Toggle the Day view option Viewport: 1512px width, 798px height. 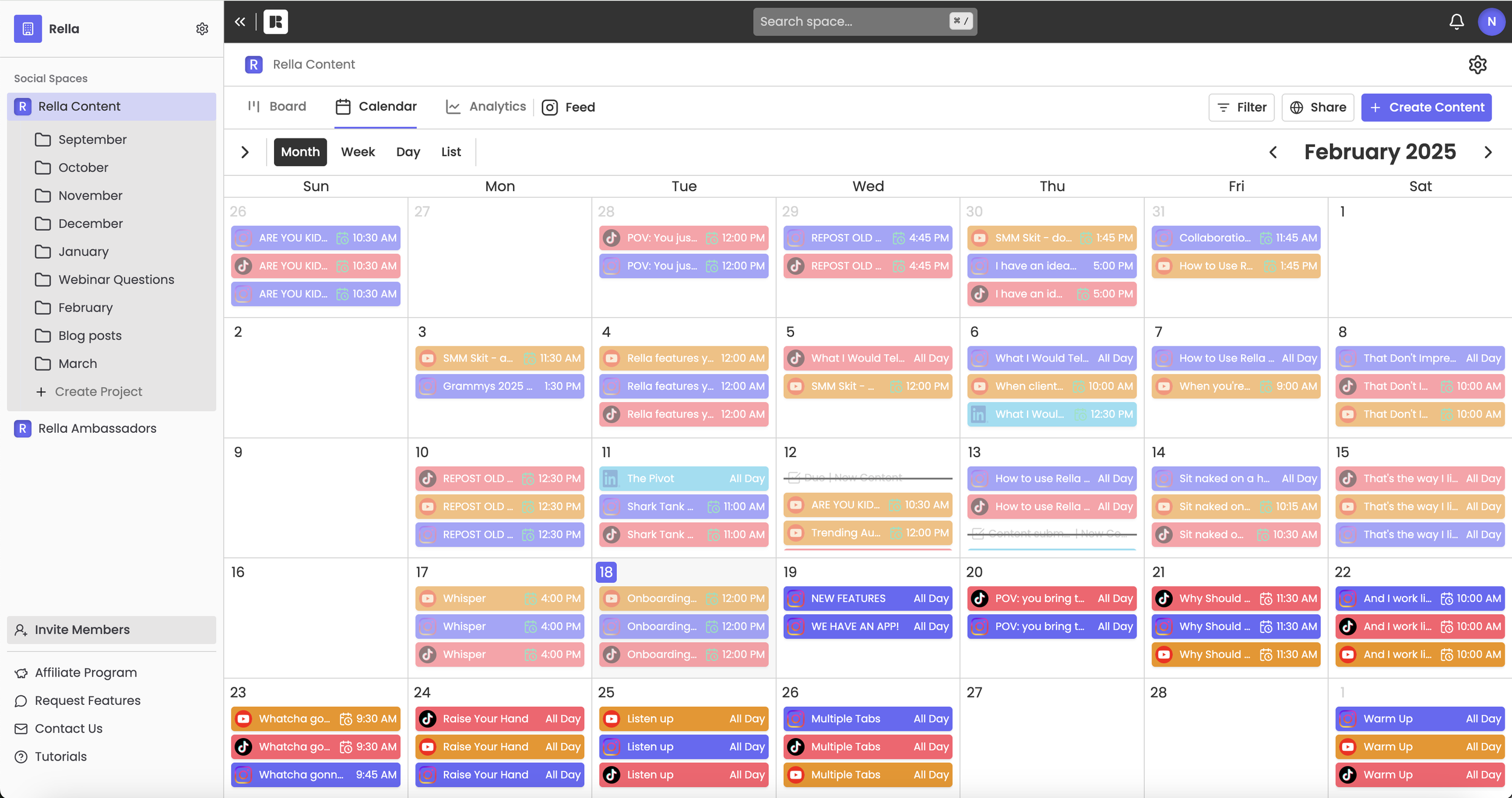point(408,152)
